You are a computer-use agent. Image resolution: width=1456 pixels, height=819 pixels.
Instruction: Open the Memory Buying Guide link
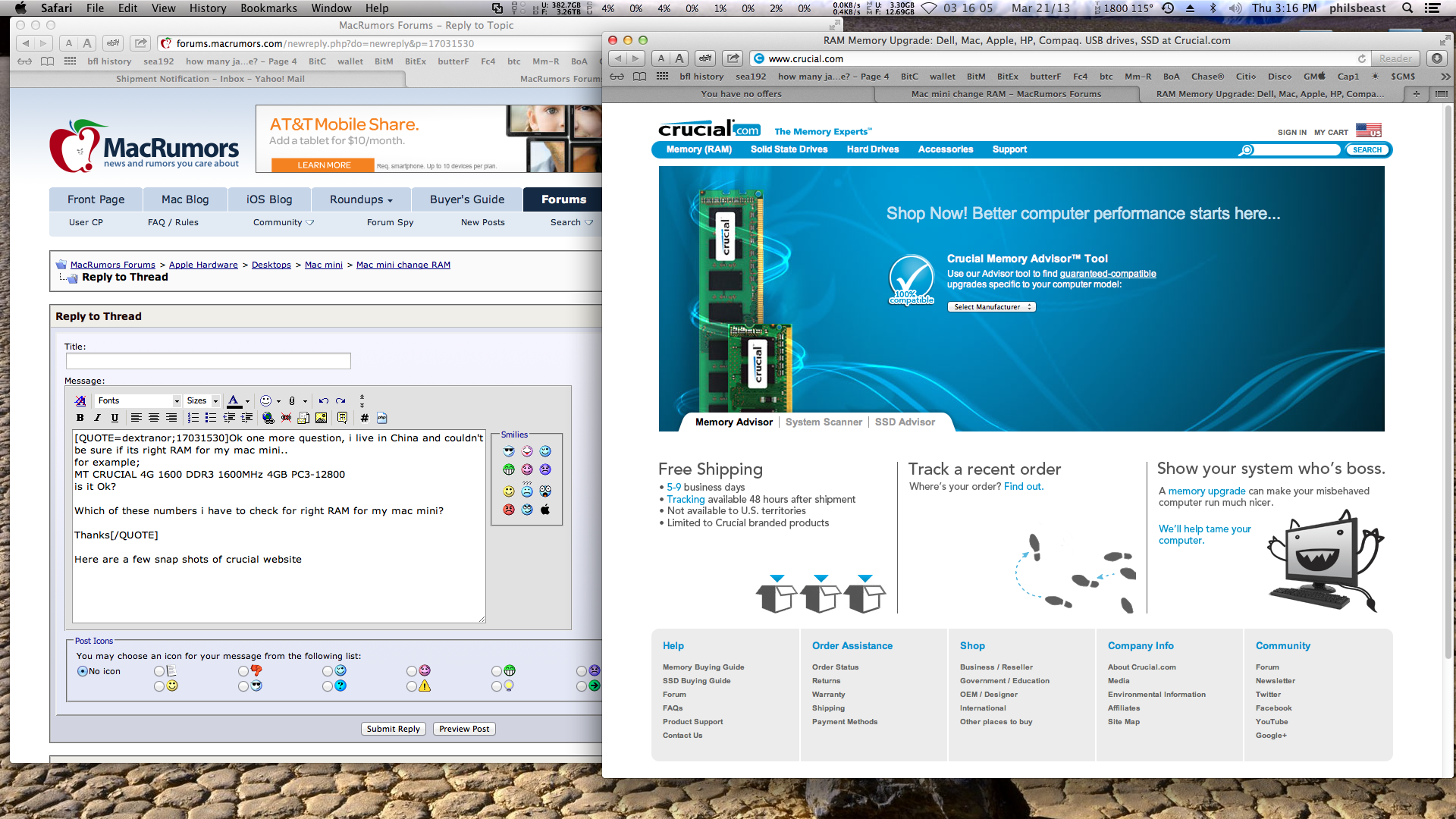(x=703, y=667)
